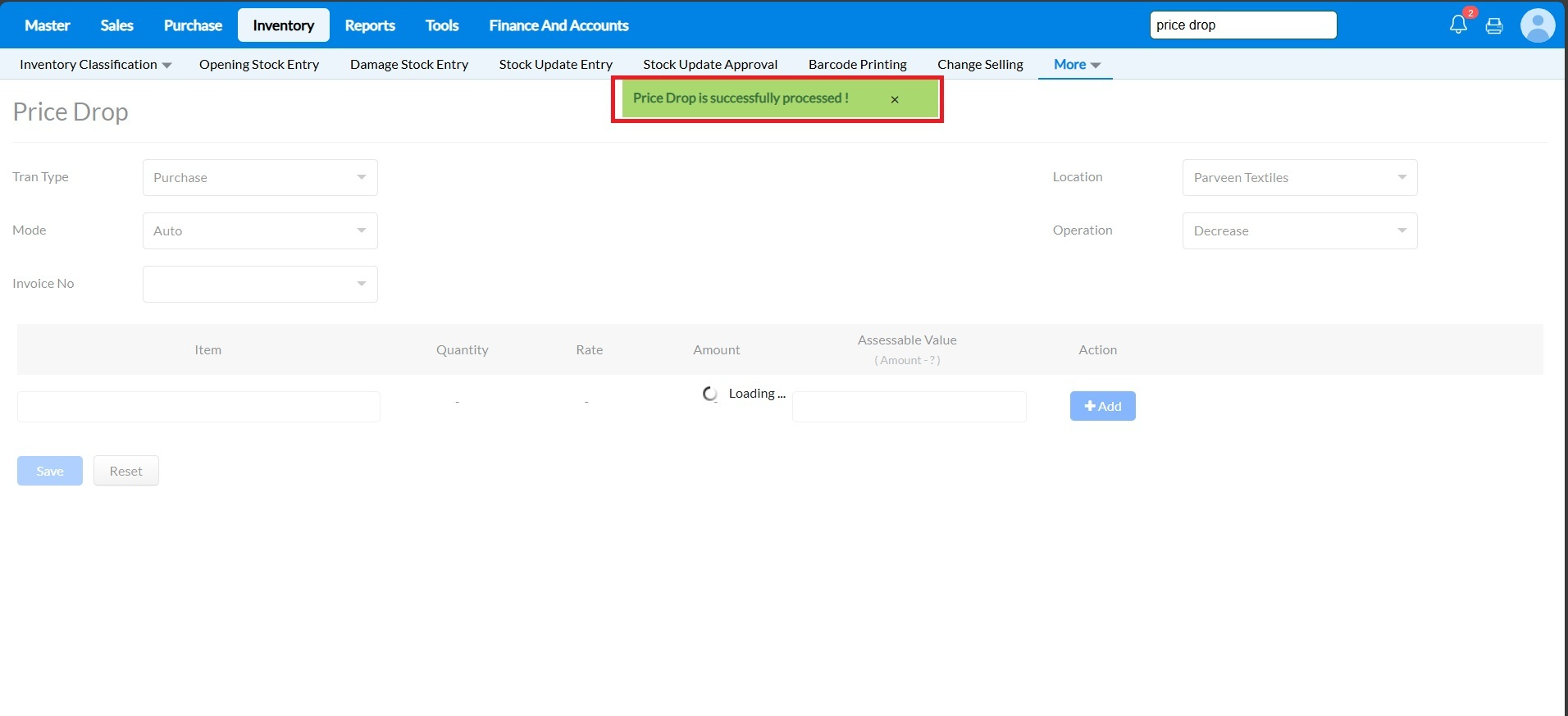Click the price drop search box
The image size is (1568, 716).
pyautogui.click(x=1243, y=25)
